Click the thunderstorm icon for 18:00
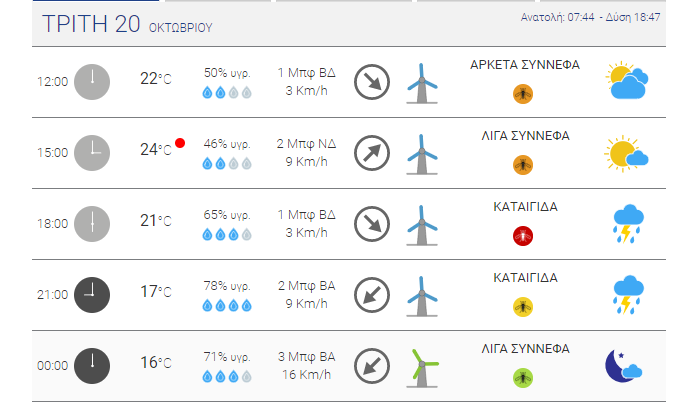The width and height of the screenshot is (697, 402). tap(628, 224)
